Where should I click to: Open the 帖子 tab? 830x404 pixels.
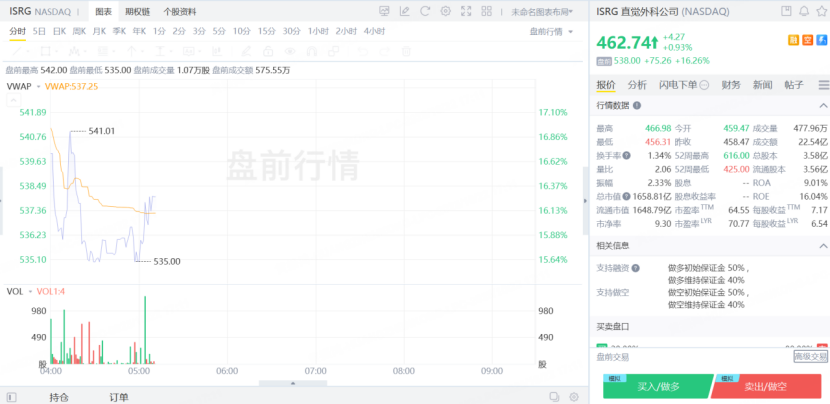pos(794,85)
